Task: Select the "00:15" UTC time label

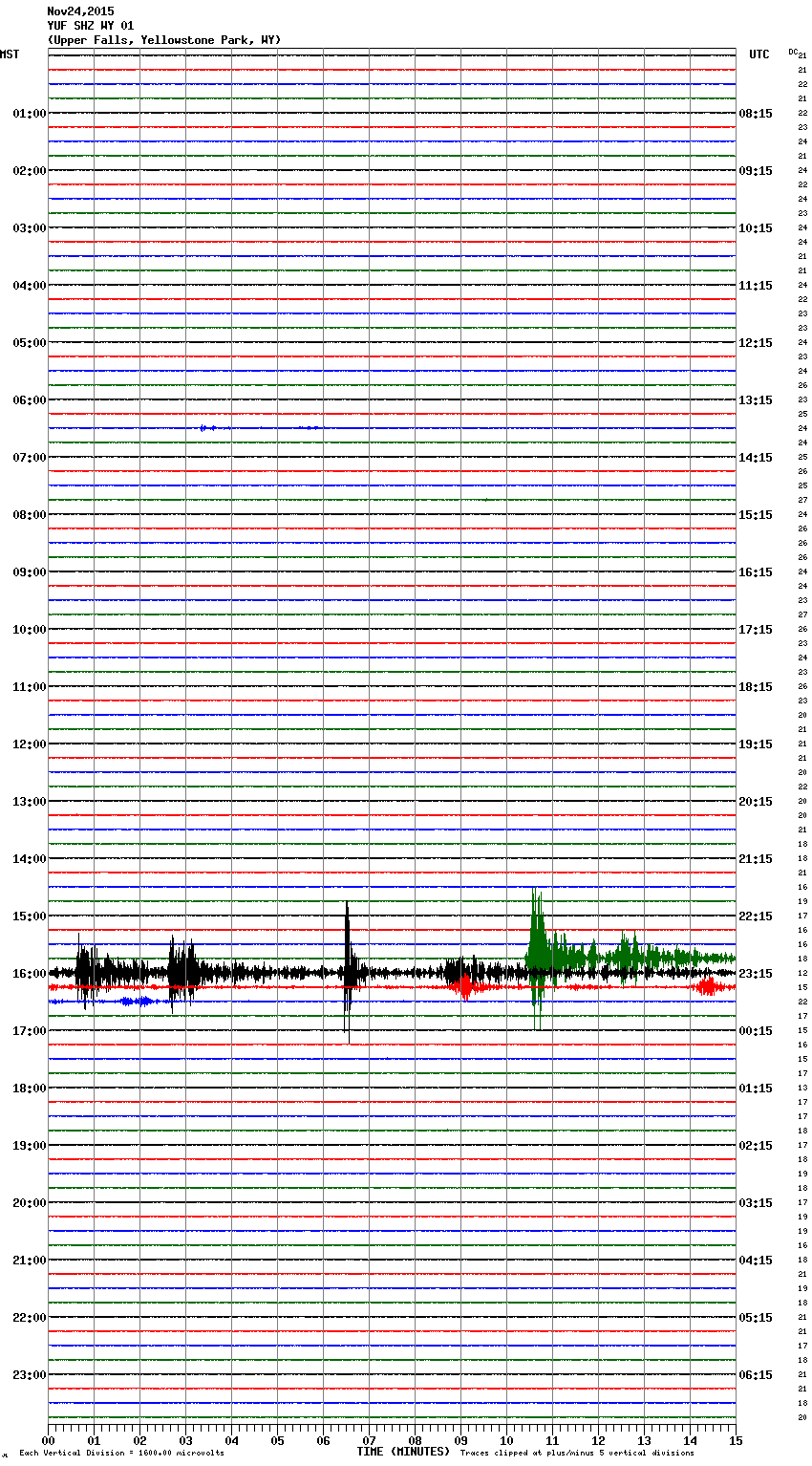Action: pyautogui.click(x=756, y=1031)
